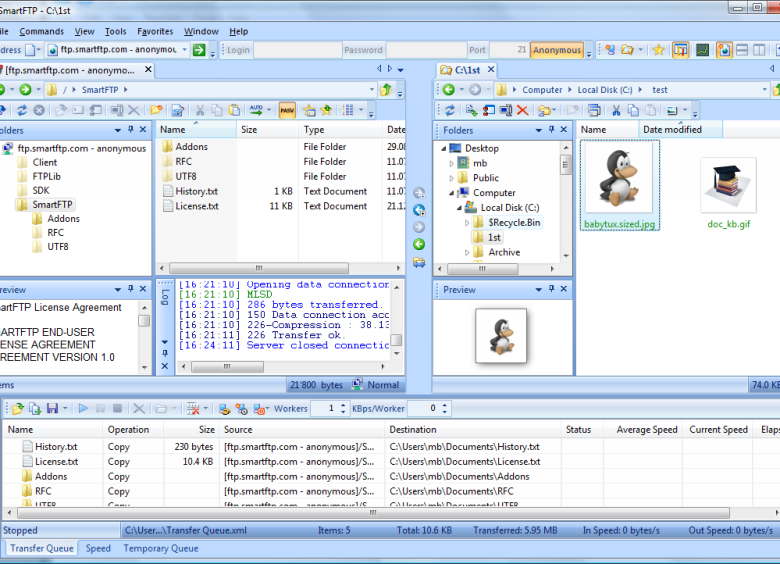Click the favorites star icon in top toolbar
The image size is (780, 564).
658,50
